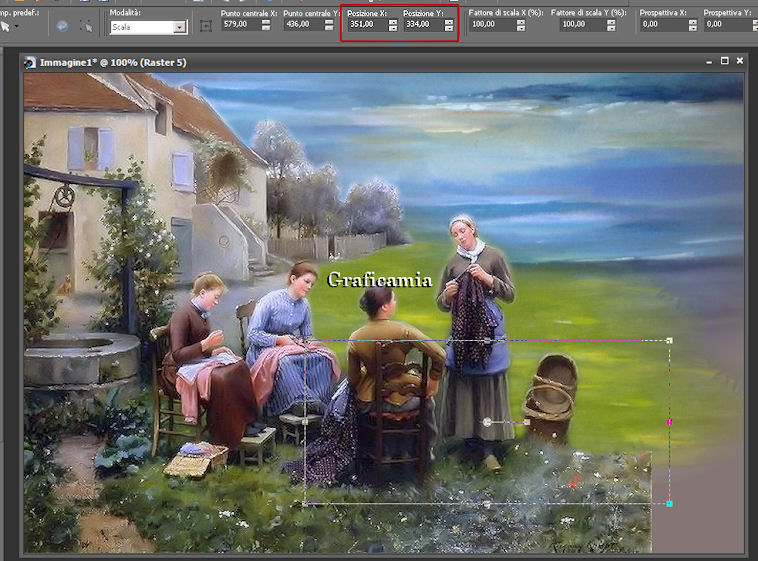This screenshot has width=758, height=561.
Task: Click the rotation pivot circle in selection
Action: point(487,422)
